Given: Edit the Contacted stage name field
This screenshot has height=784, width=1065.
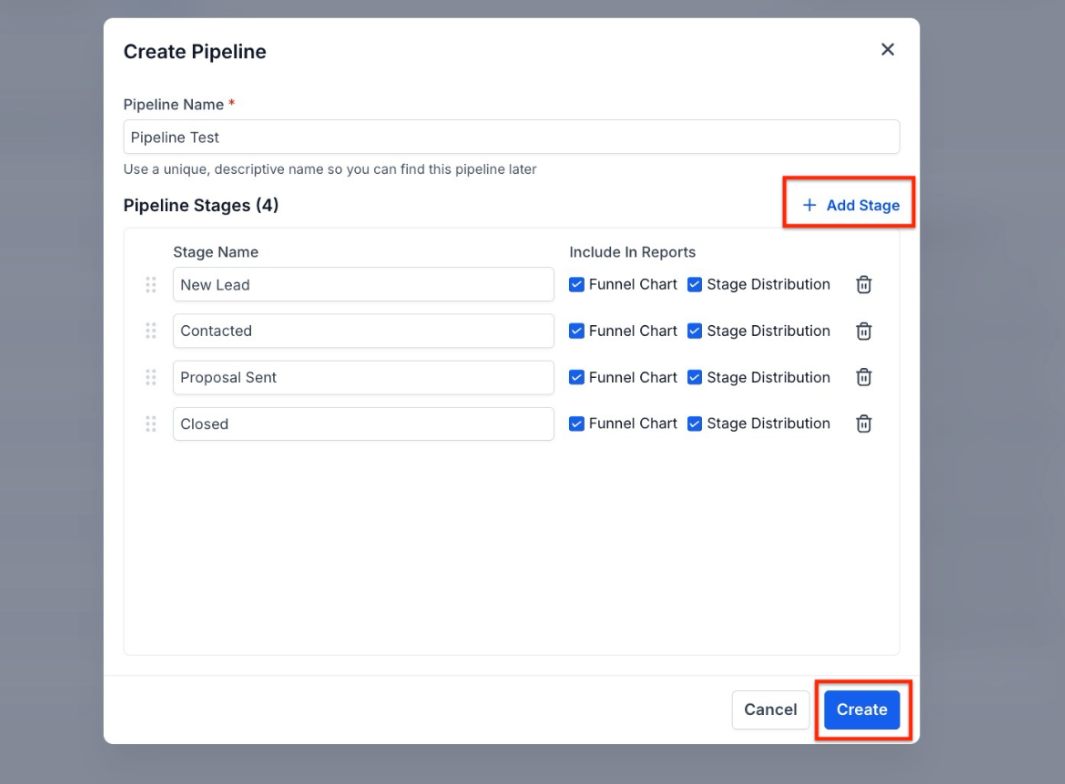Looking at the screenshot, I should tap(363, 331).
